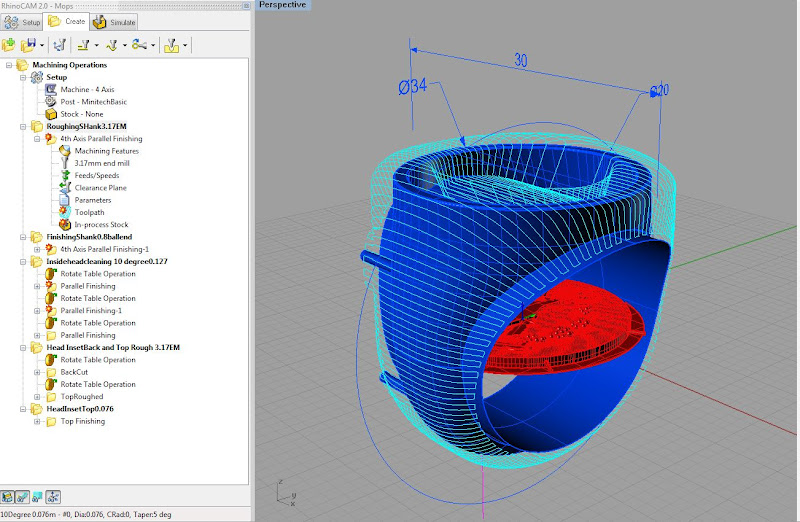Image resolution: width=800 pixels, height=522 pixels.
Task: Click the Machine - 4 Axis icon
Action: coord(52,90)
